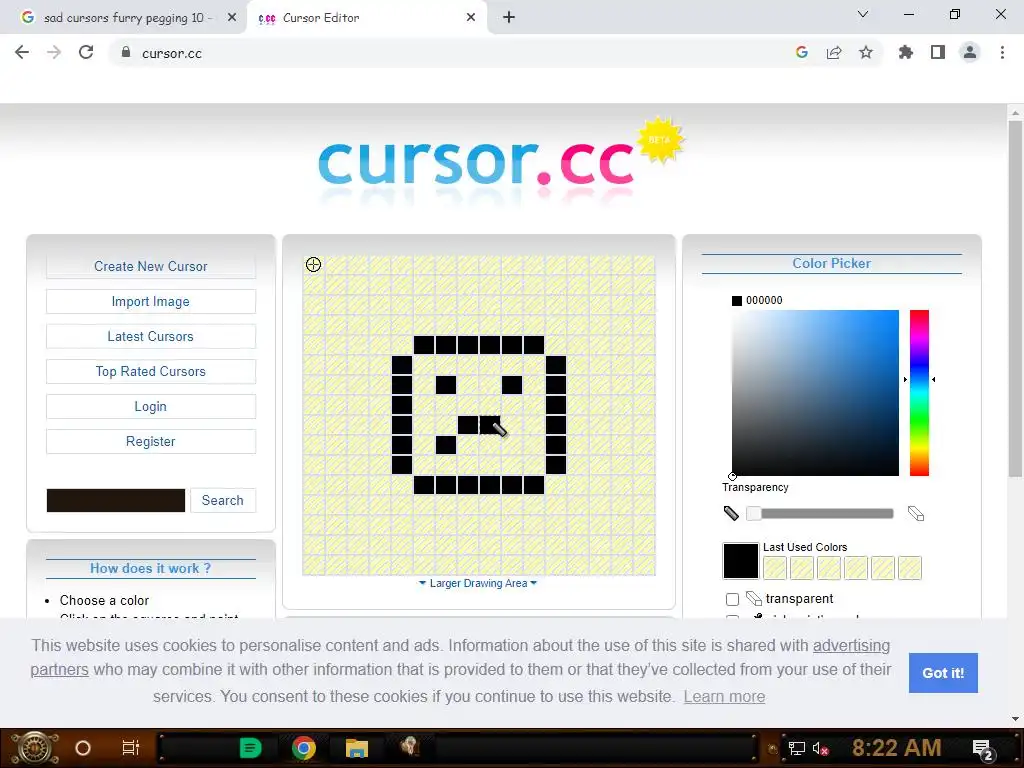Click the left eye pixel of the drawn face
Screen dimensions: 1024x768
pos(446,385)
